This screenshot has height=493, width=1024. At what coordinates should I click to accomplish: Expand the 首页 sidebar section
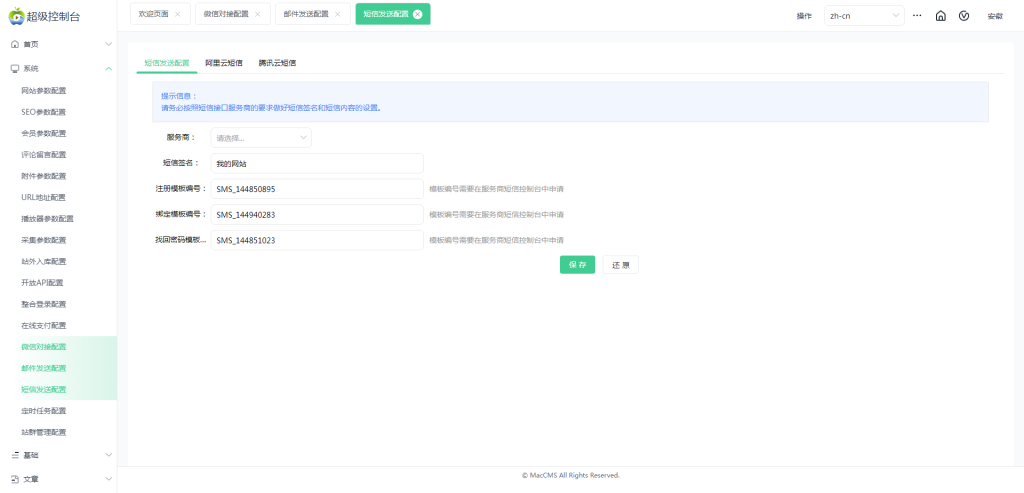coord(108,45)
